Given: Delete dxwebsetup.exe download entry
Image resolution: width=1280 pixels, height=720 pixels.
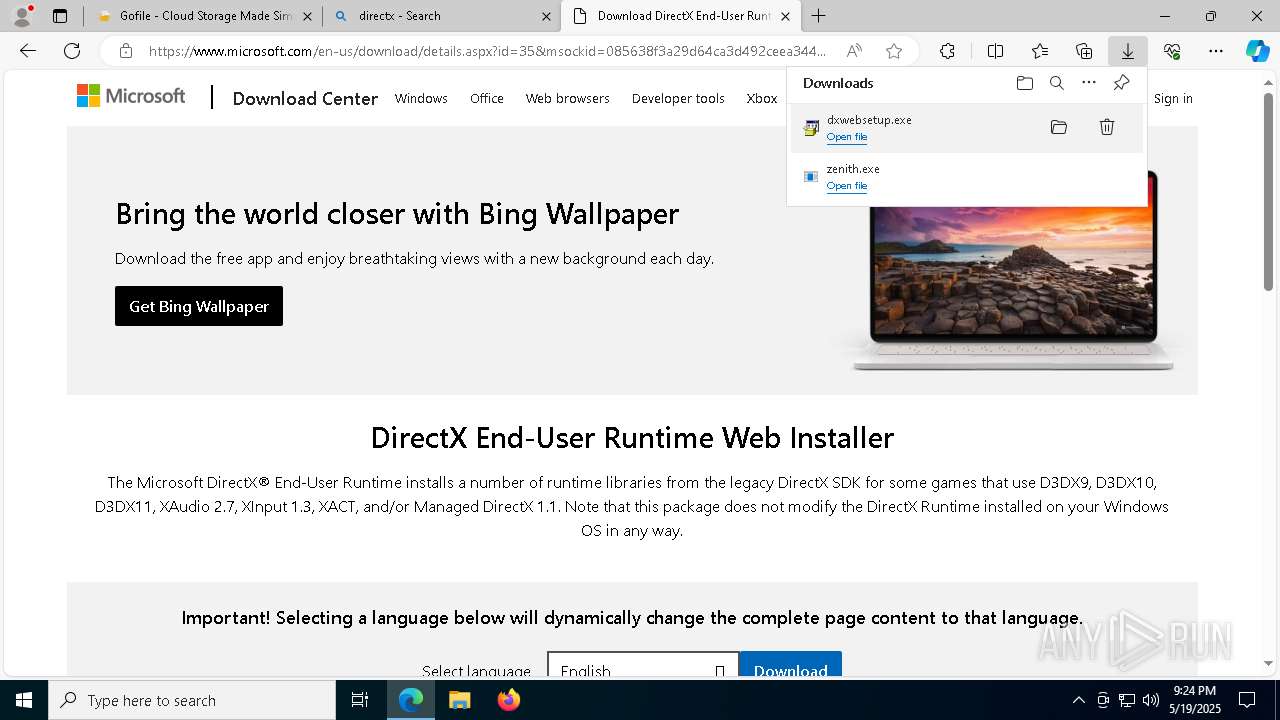Looking at the screenshot, I should (1107, 127).
